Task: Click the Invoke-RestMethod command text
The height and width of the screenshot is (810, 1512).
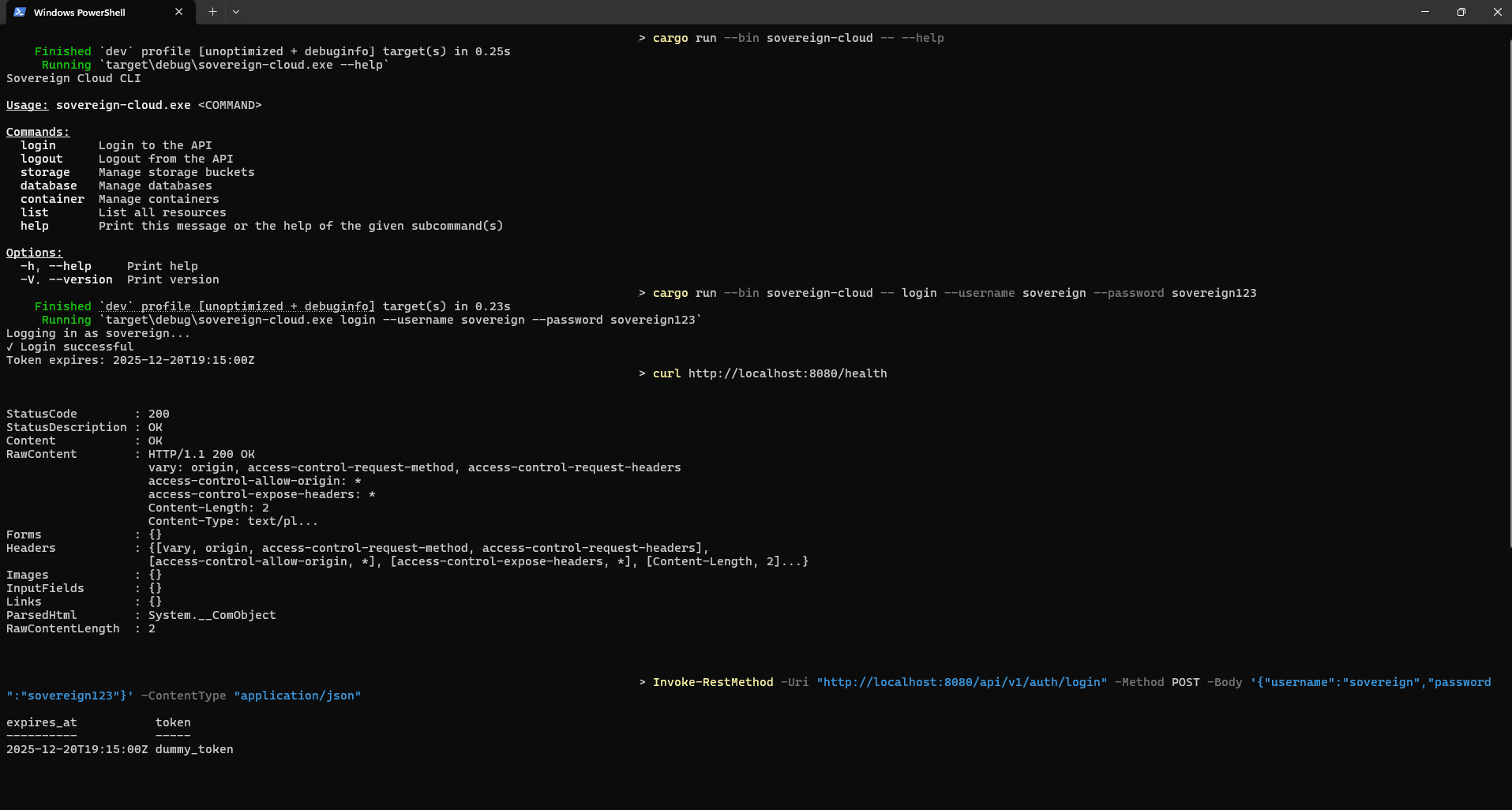Action: tap(713, 681)
